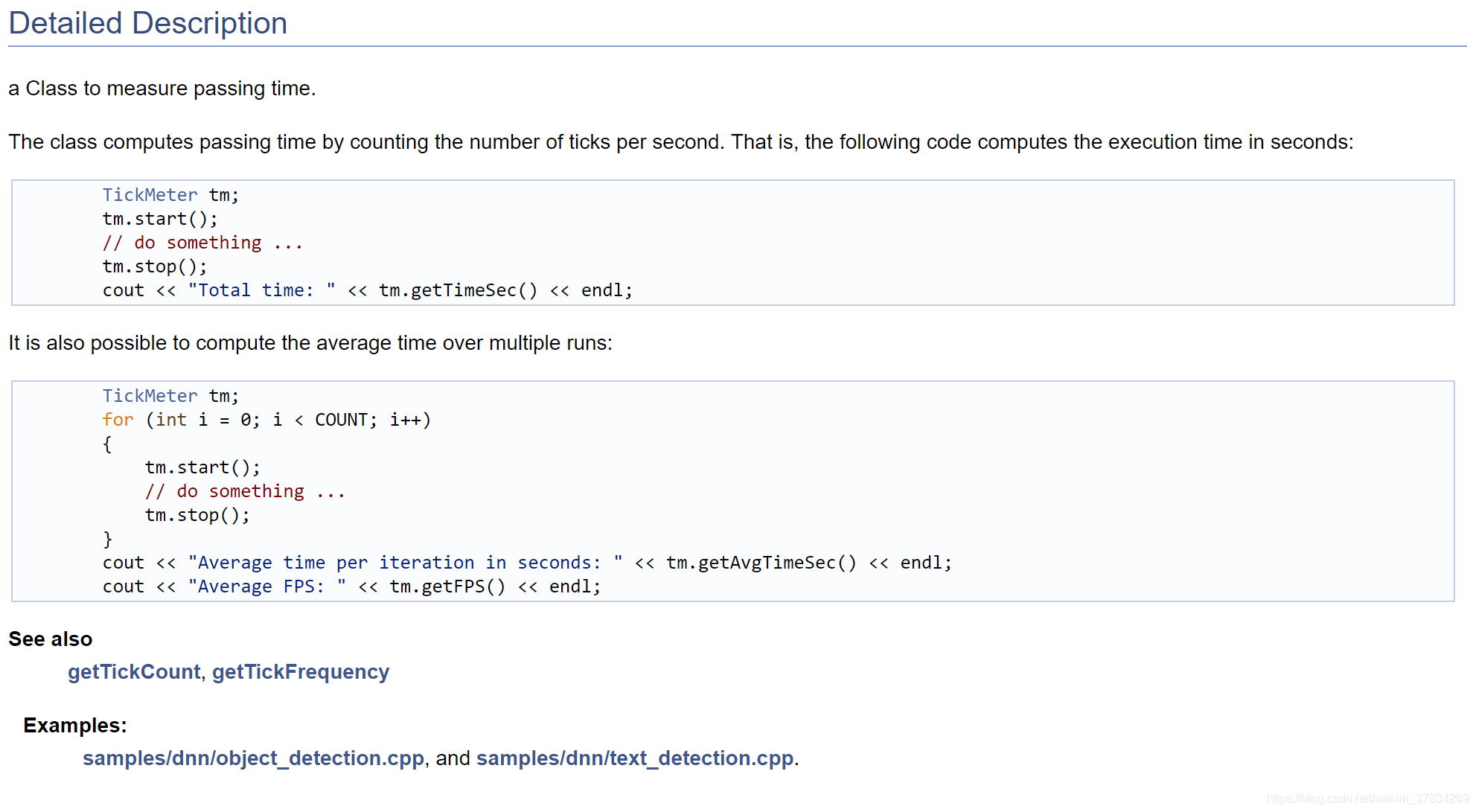Click the 'Examples:' label
This screenshot has height=812, width=1476.
(75, 726)
